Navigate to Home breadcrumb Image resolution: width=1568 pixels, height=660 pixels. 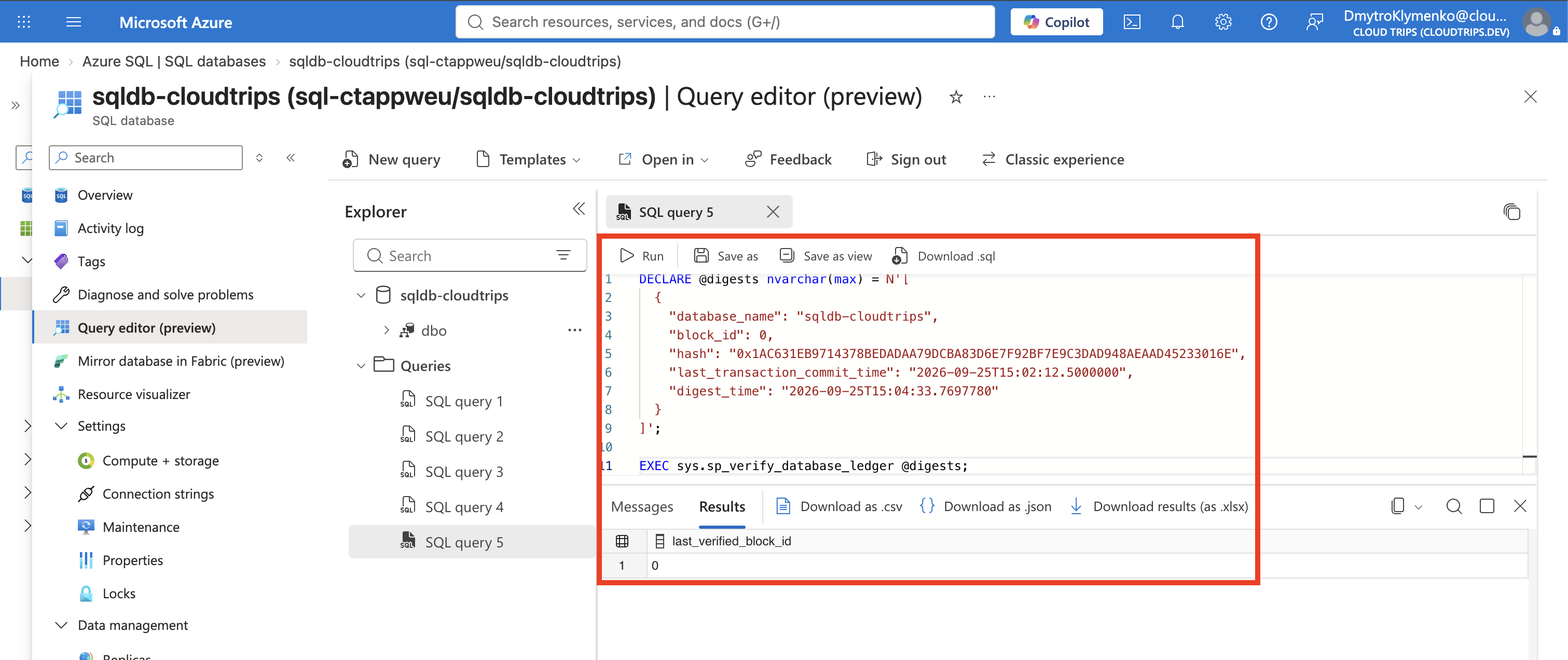pos(39,62)
